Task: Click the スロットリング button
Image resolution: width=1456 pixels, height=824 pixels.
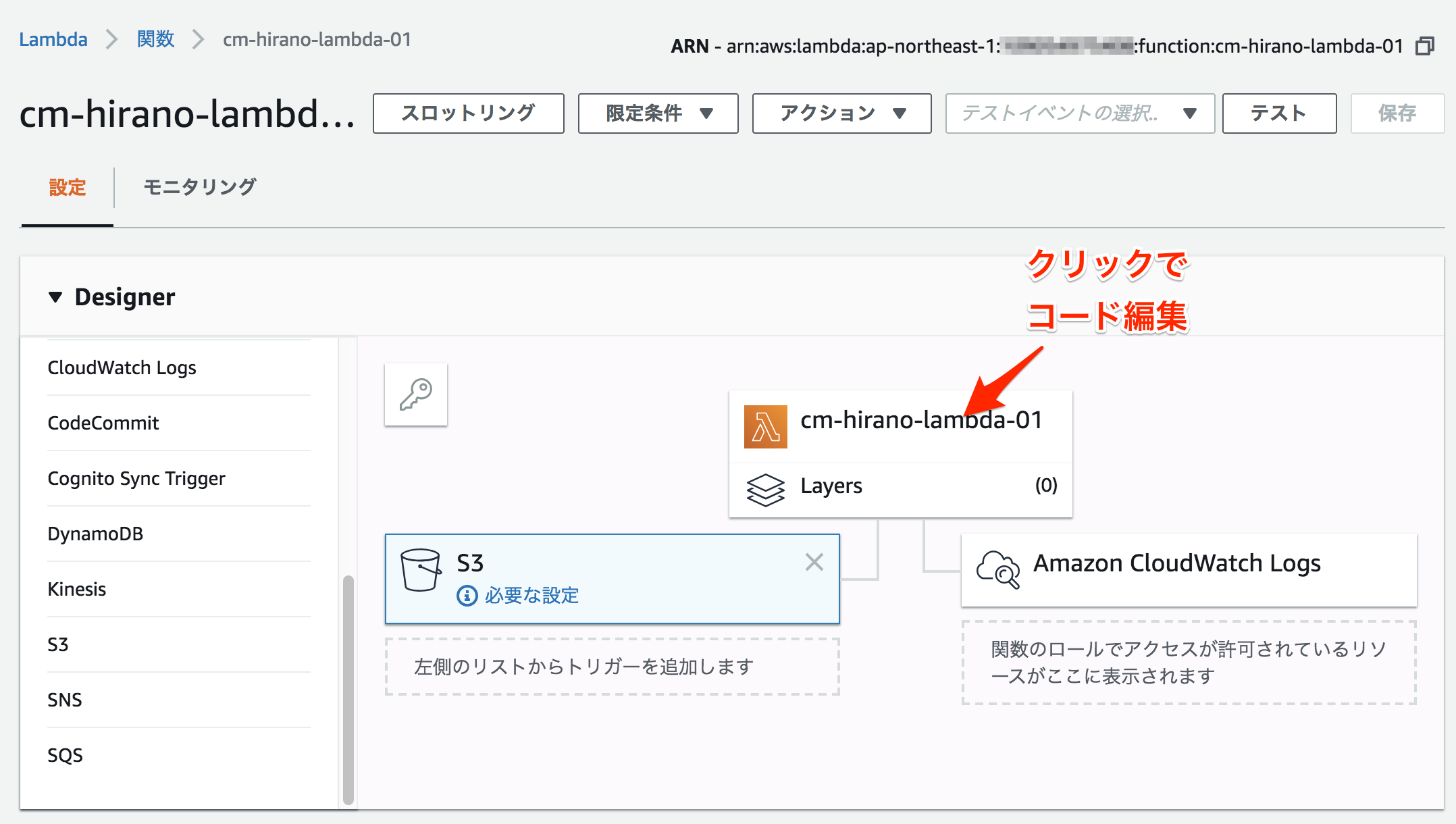Action: [x=469, y=113]
